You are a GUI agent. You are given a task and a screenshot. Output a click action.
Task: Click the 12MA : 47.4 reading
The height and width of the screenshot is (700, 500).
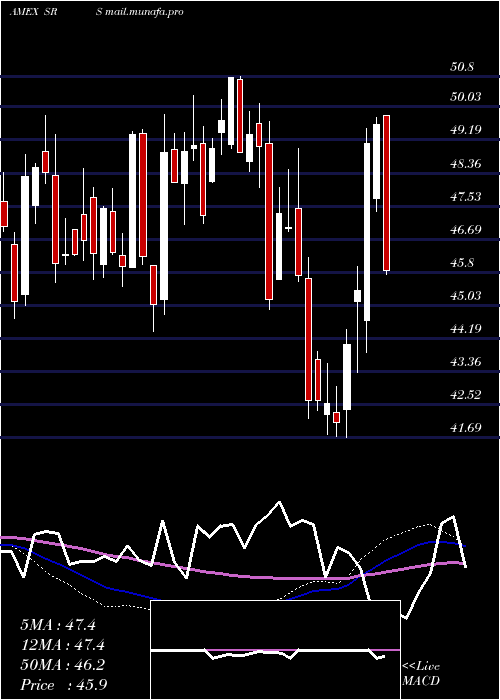pyautogui.click(x=62, y=645)
